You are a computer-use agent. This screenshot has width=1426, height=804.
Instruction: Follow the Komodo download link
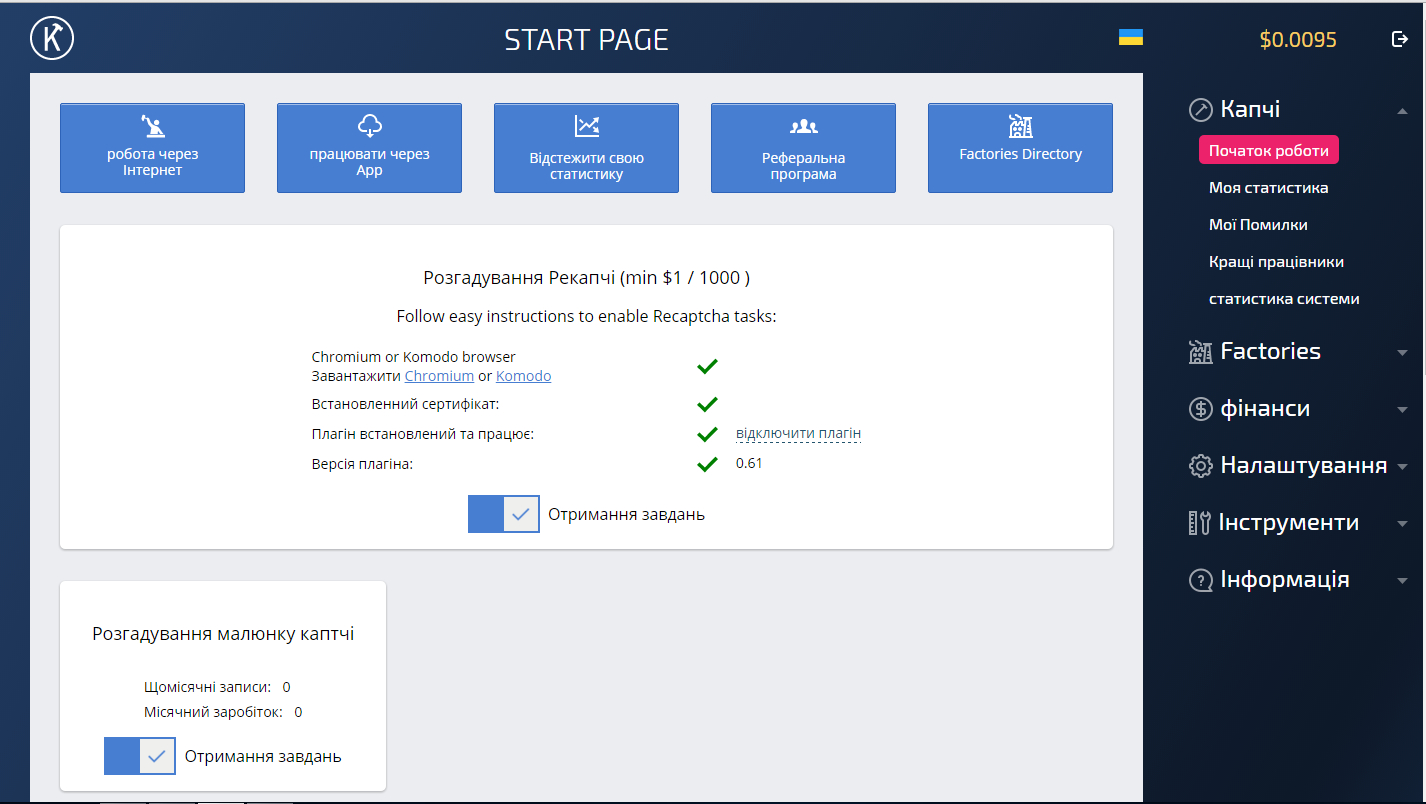coord(523,376)
